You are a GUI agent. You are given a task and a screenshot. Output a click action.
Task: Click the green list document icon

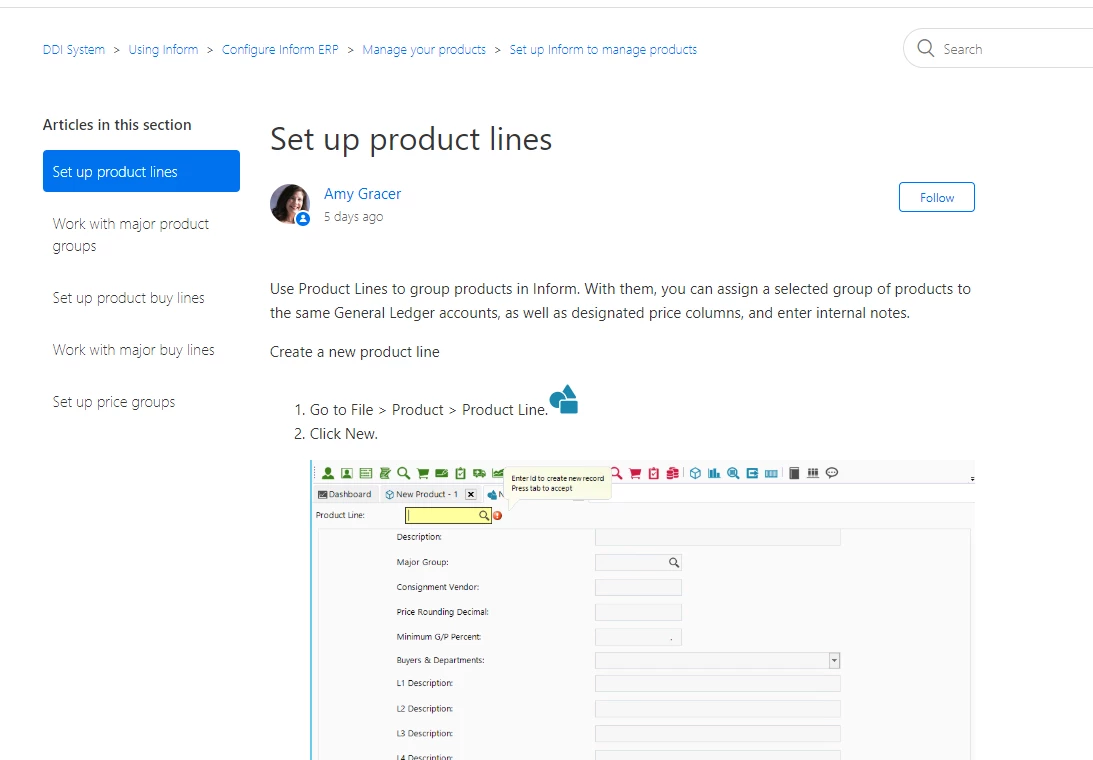(x=365, y=473)
